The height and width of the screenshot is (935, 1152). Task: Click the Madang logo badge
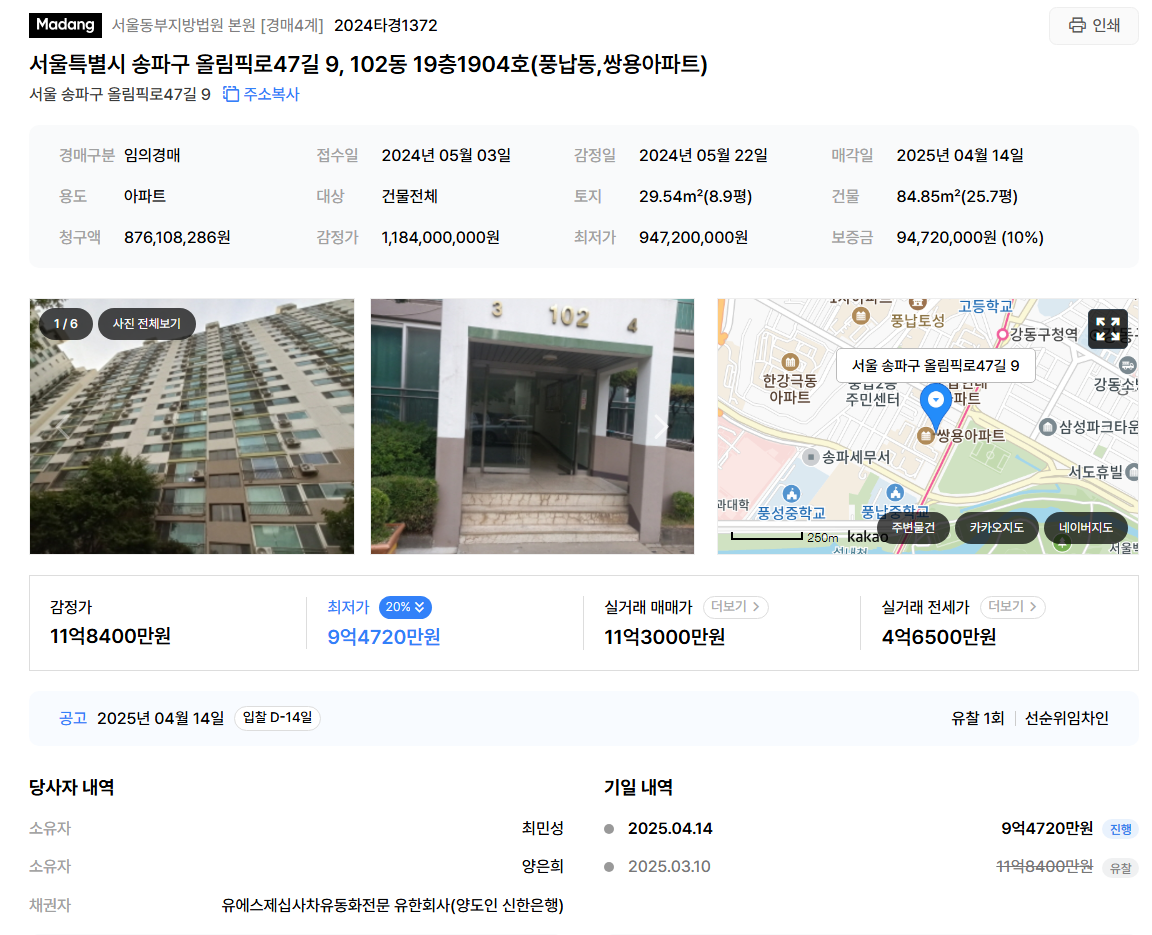click(x=65, y=25)
